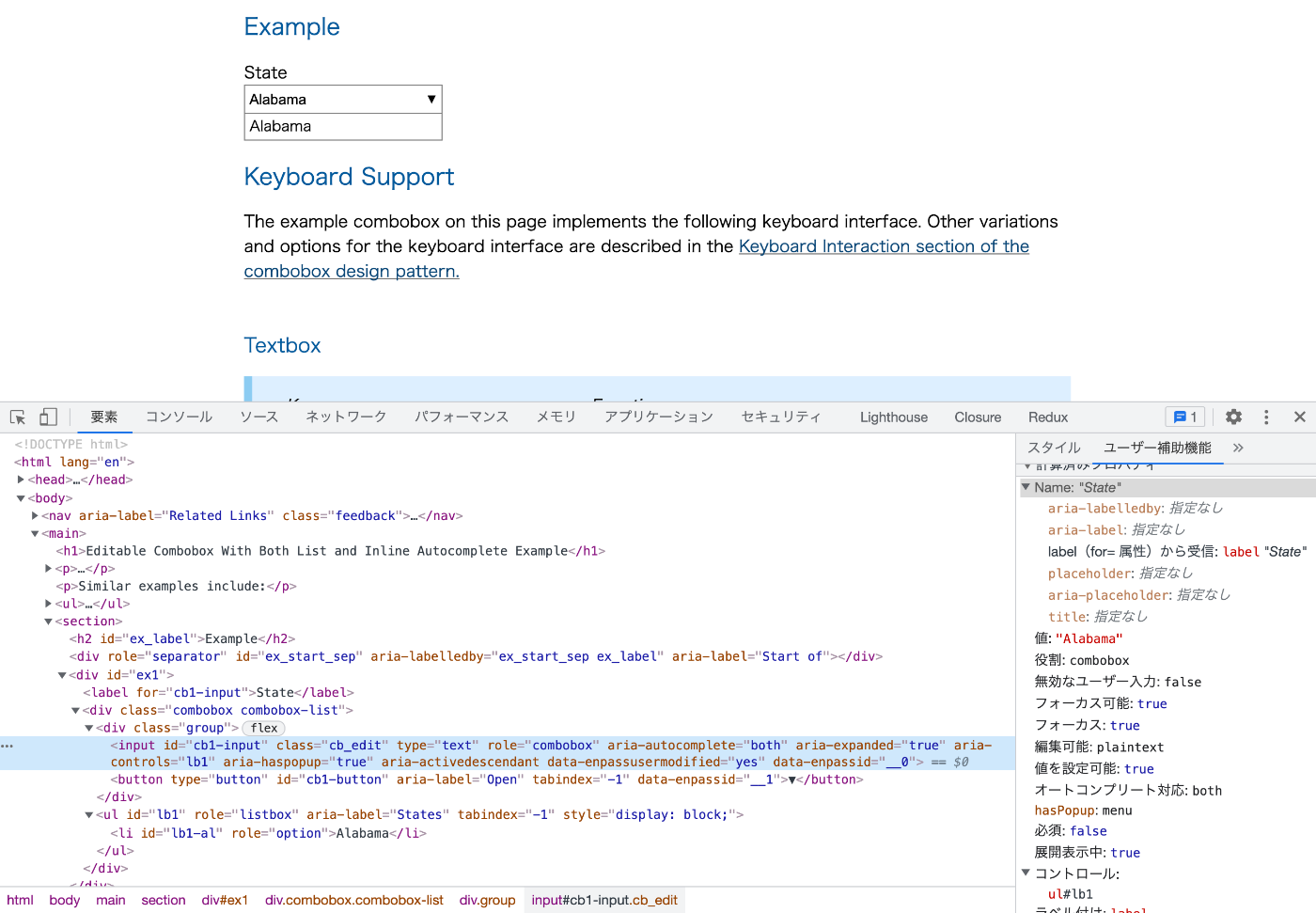Switch to the スタイル sidebar tab
The width and height of the screenshot is (1316, 913).
pyautogui.click(x=1054, y=448)
